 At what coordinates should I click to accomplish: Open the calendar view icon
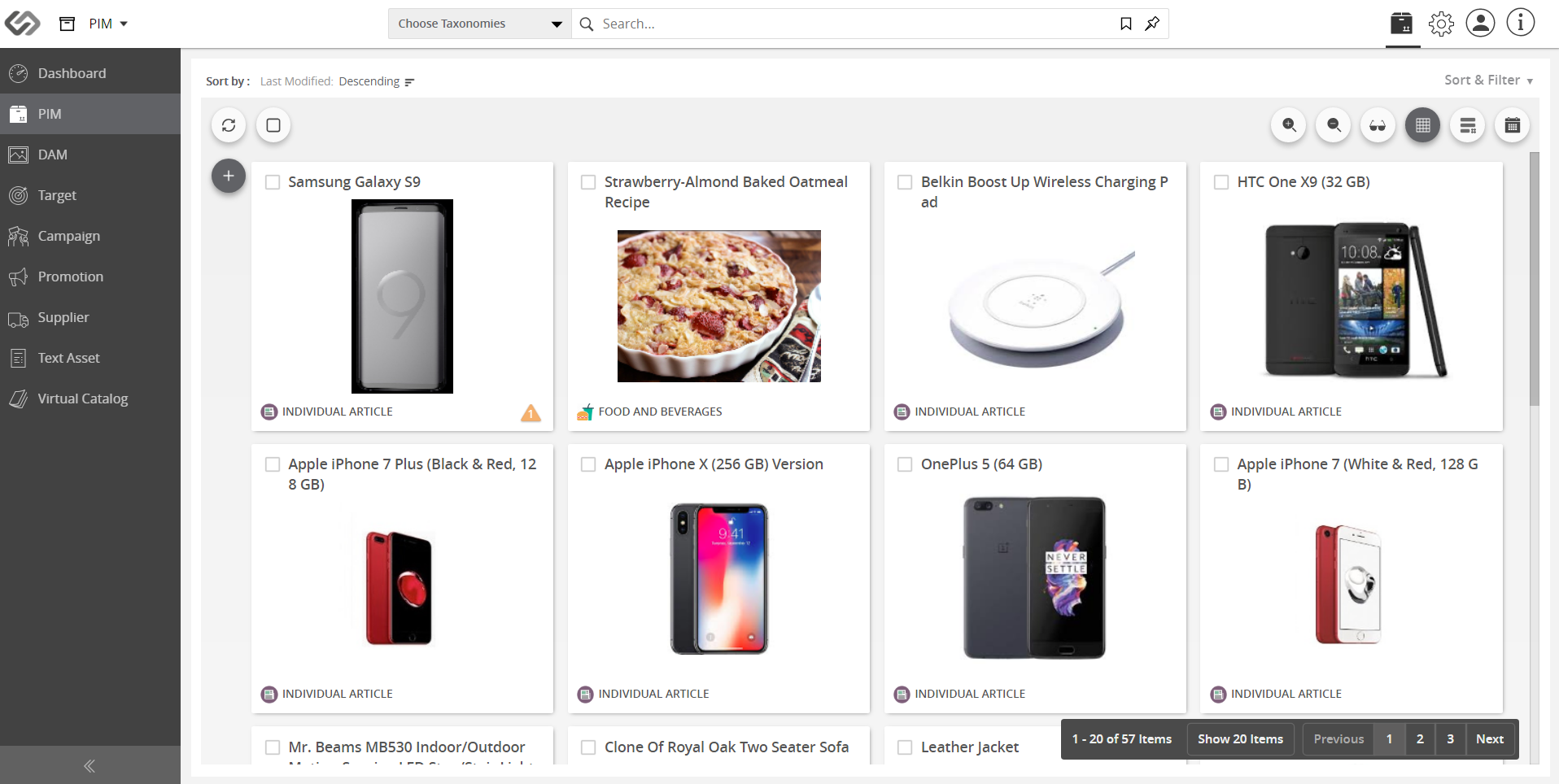pyautogui.click(x=1513, y=125)
